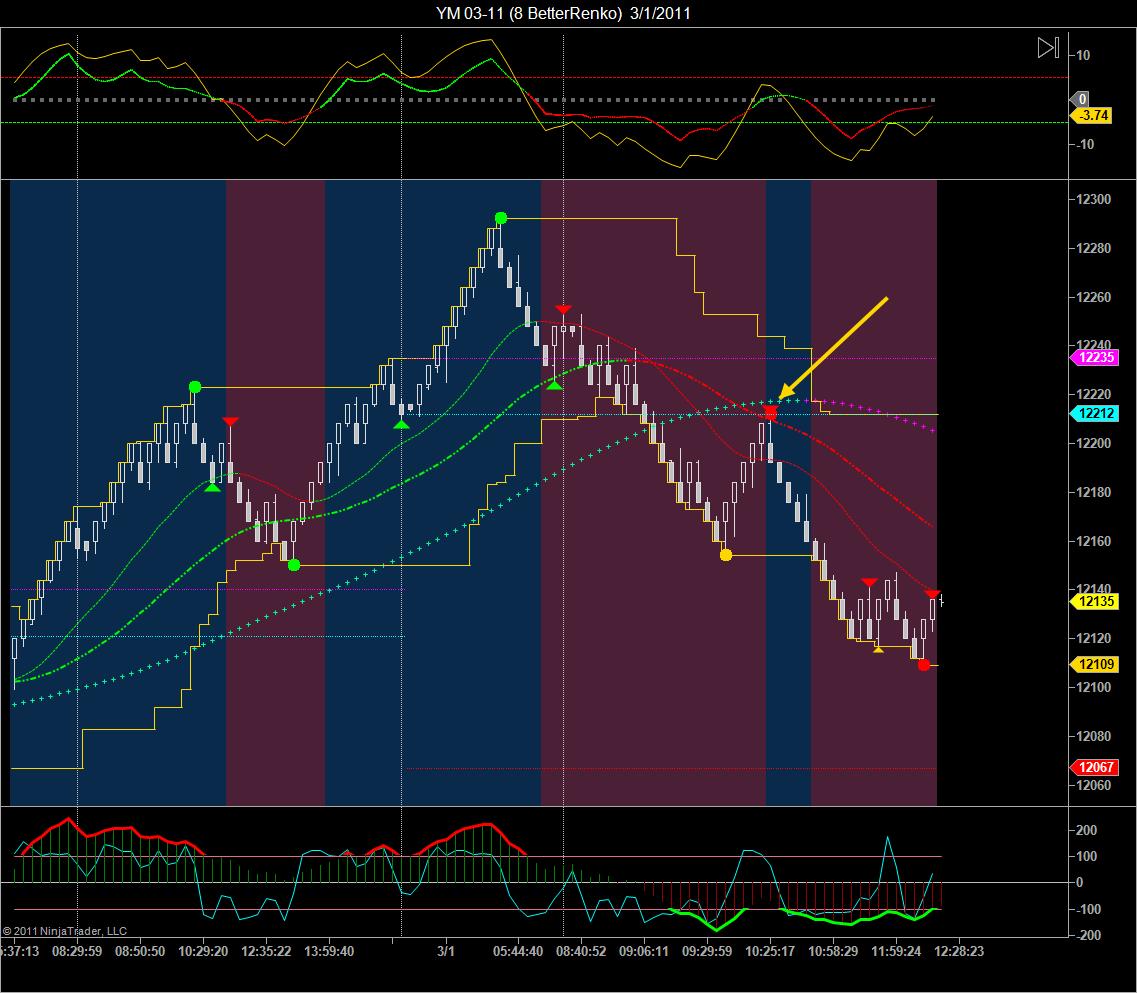Click the 12160 price axis label
This screenshot has height=993, width=1137.
point(1093,541)
